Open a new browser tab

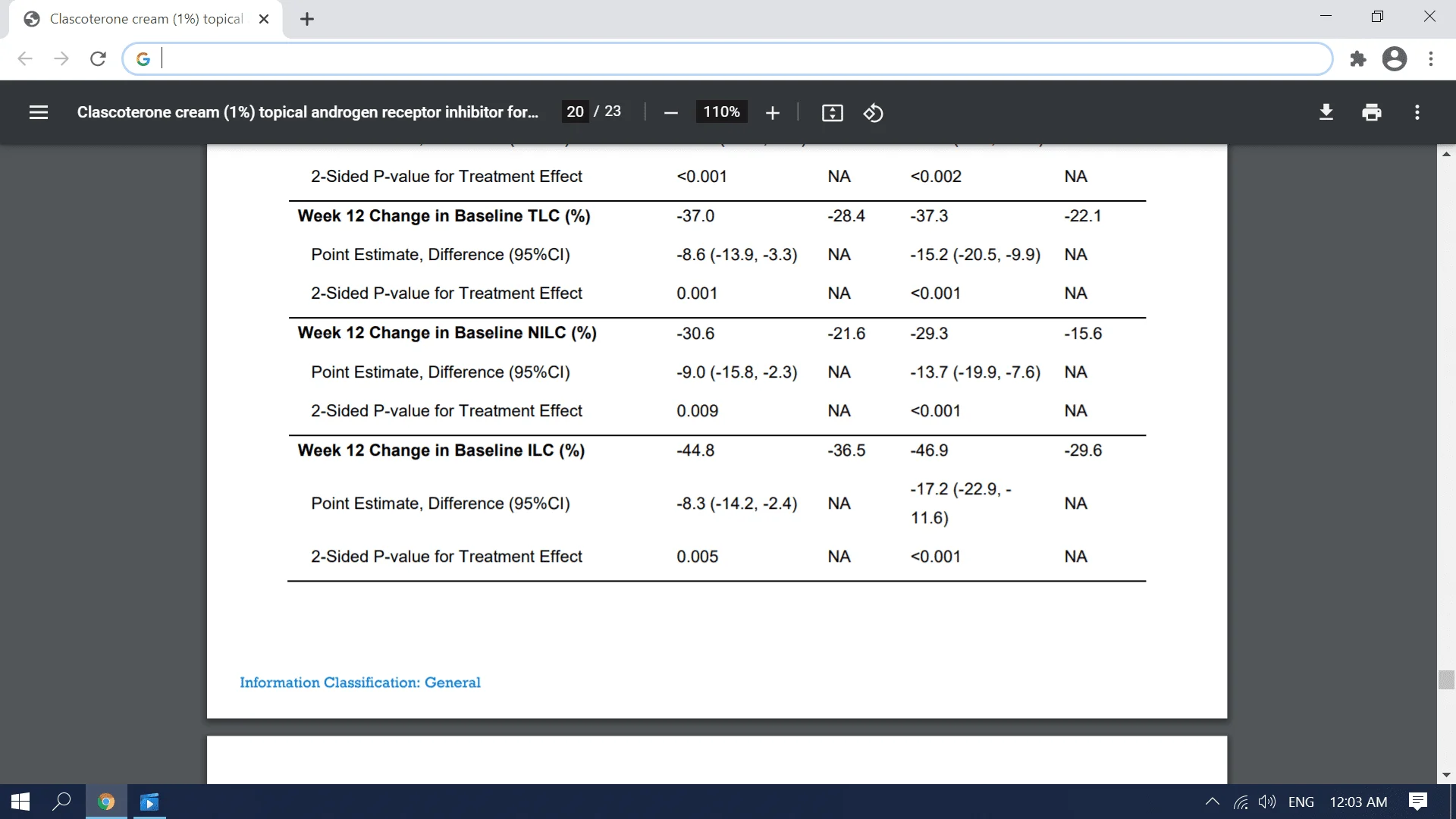pos(306,19)
